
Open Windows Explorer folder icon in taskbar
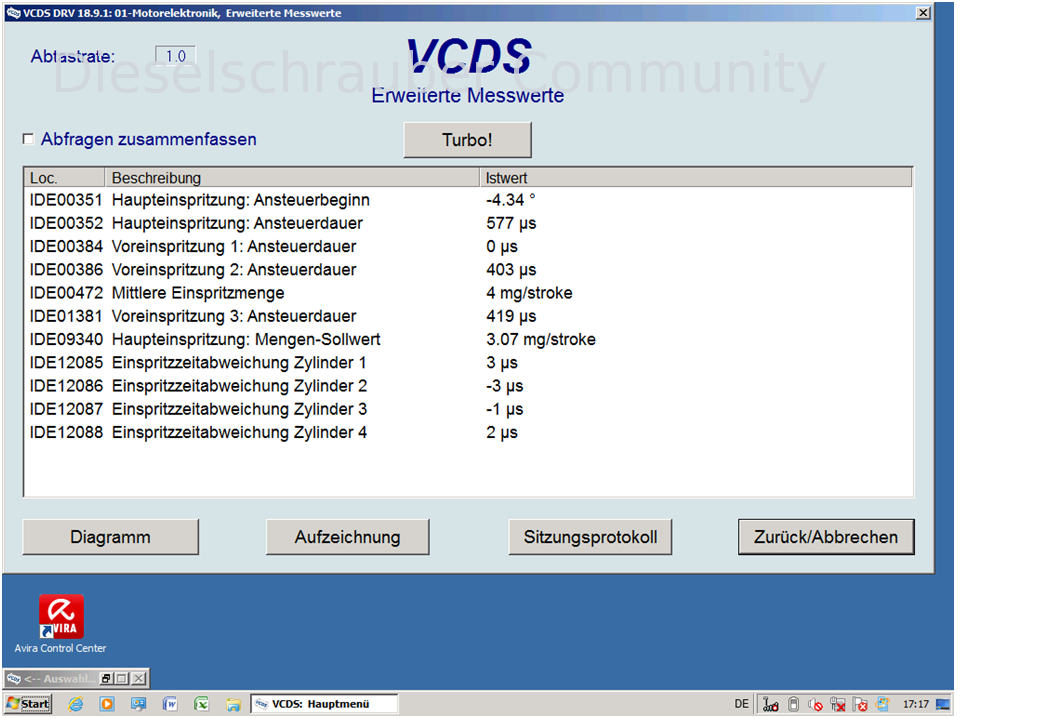click(x=233, y=704)
